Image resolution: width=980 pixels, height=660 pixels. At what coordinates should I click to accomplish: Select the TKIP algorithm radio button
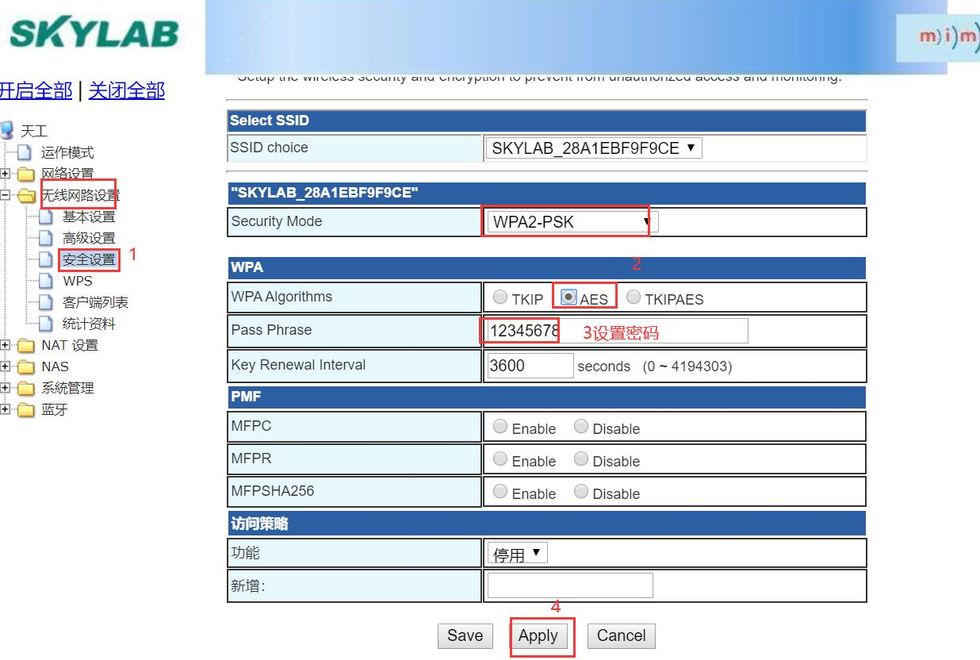(500, 297)
